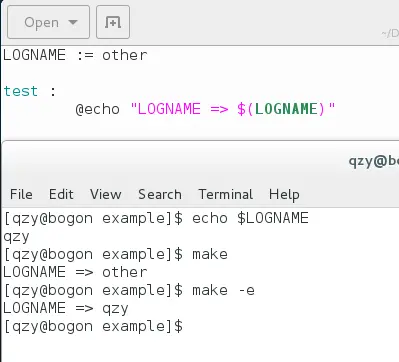
Task: Open the terminal Help menu
Action: [284, 195]
